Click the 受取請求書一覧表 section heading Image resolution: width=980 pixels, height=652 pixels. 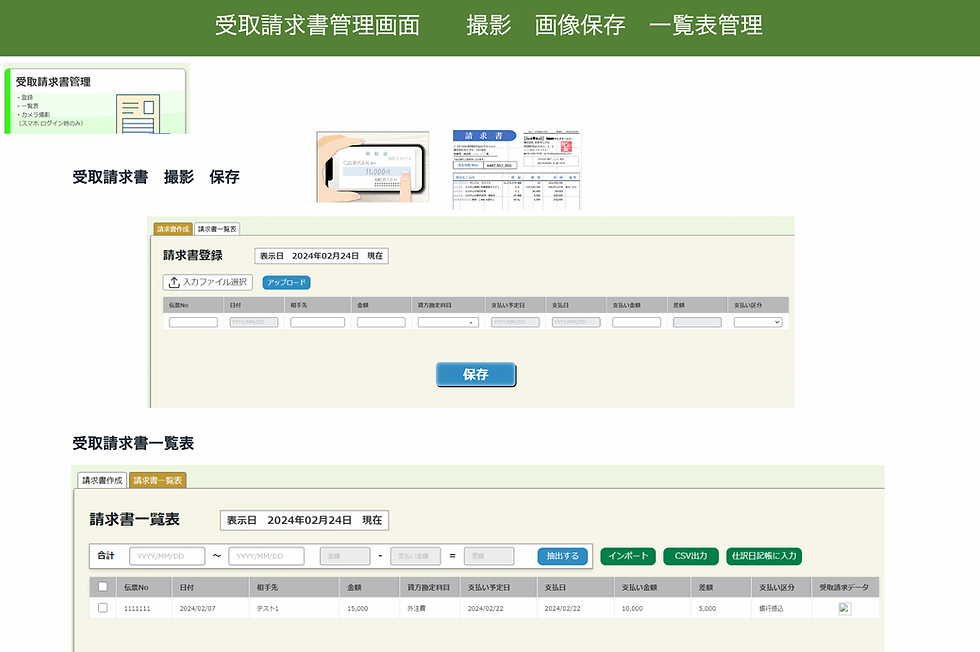coord(133,443)
